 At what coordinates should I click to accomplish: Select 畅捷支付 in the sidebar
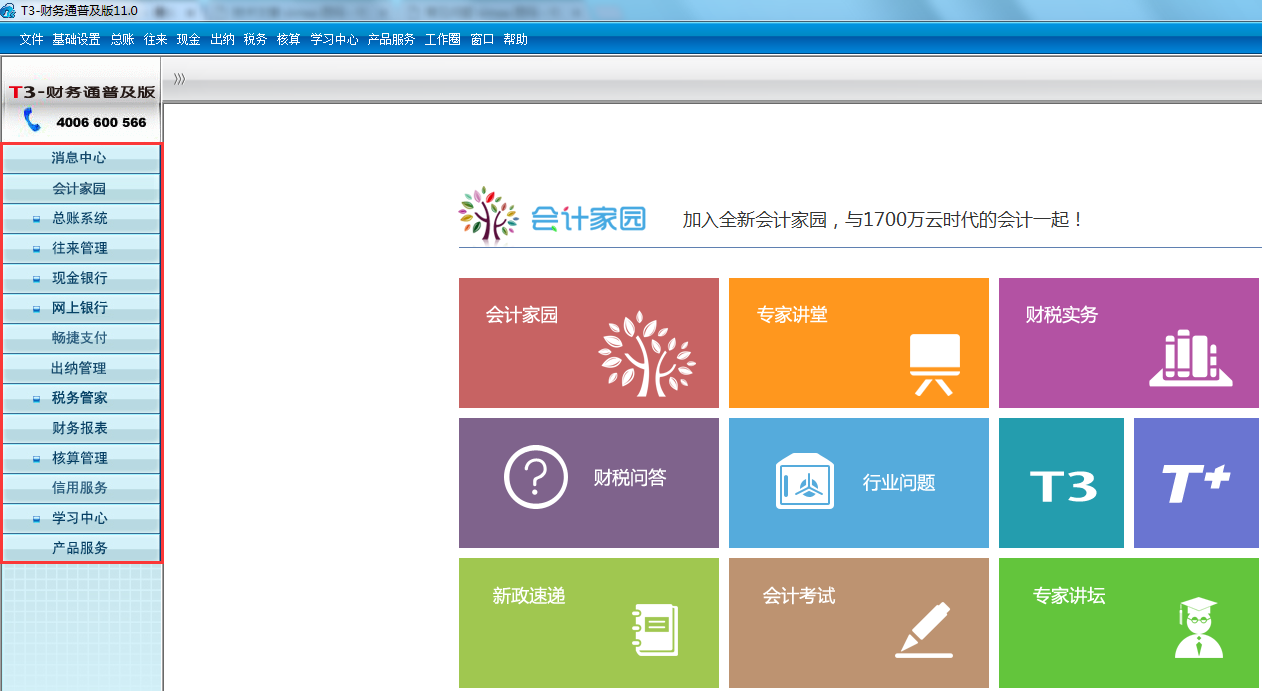click(x=80, y=338)
